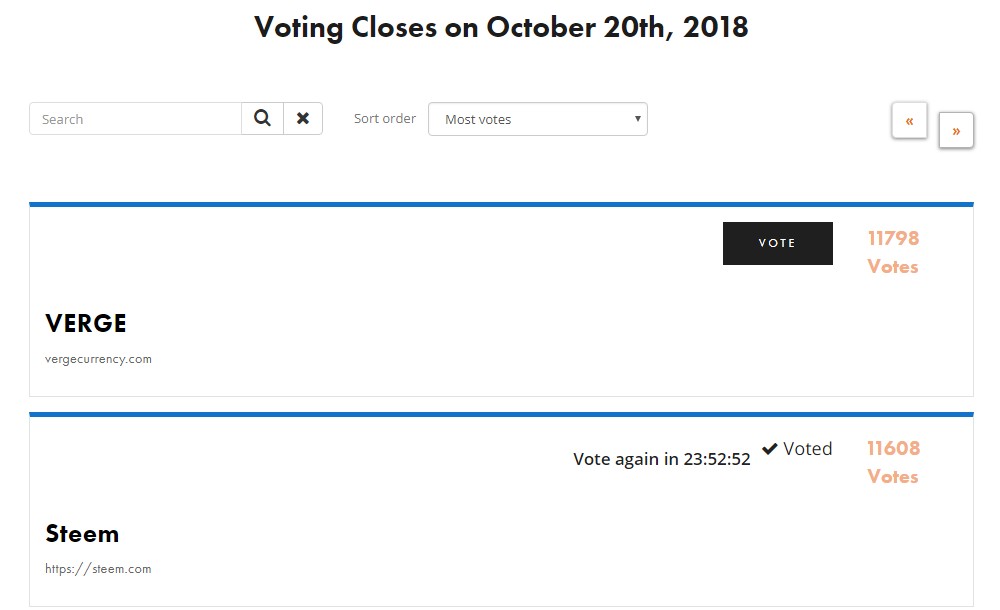Click the dropdown arrow in sort order box
The height and width of the screenshot is (610, 1000).
(637, 119)
